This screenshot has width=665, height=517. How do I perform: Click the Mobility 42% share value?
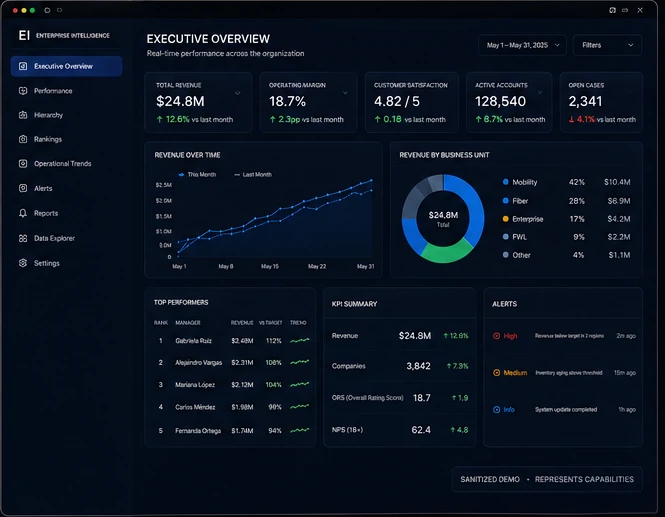[576, 182]
